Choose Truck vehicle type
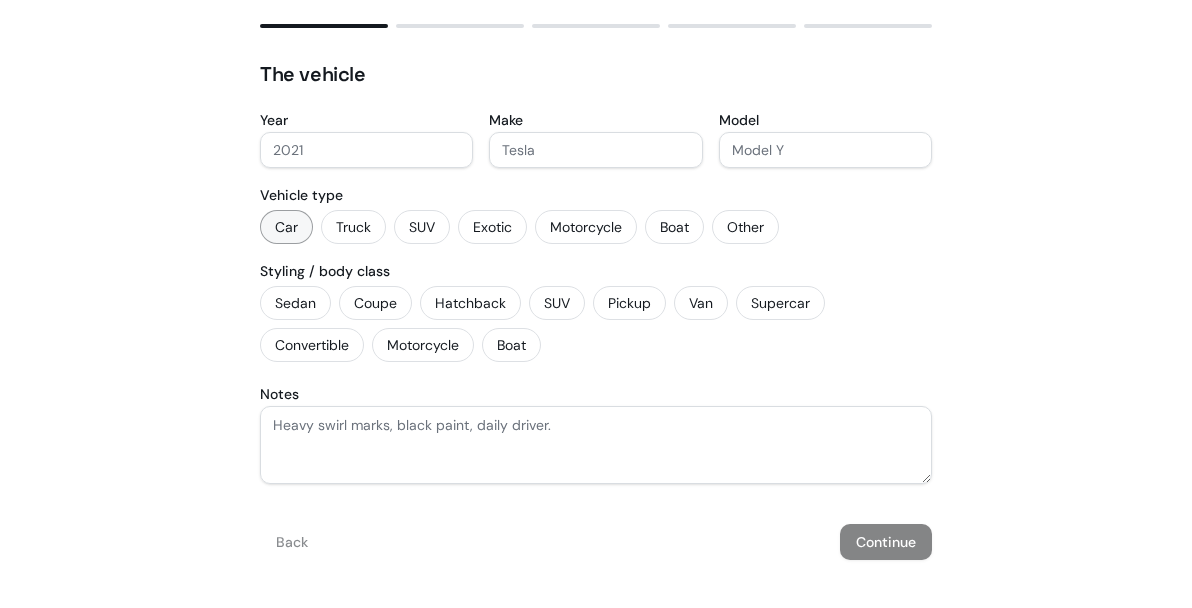Screen dimensions: 1192x608 (353, 227)
